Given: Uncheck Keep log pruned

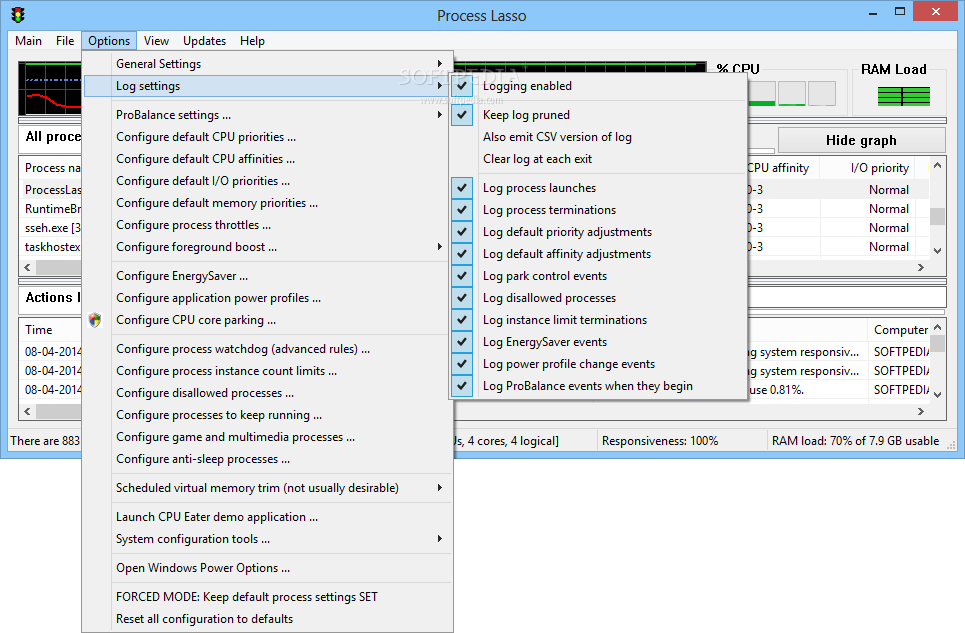Looking at the screenshot, I should pyautogui.click(x=462, y=115).
